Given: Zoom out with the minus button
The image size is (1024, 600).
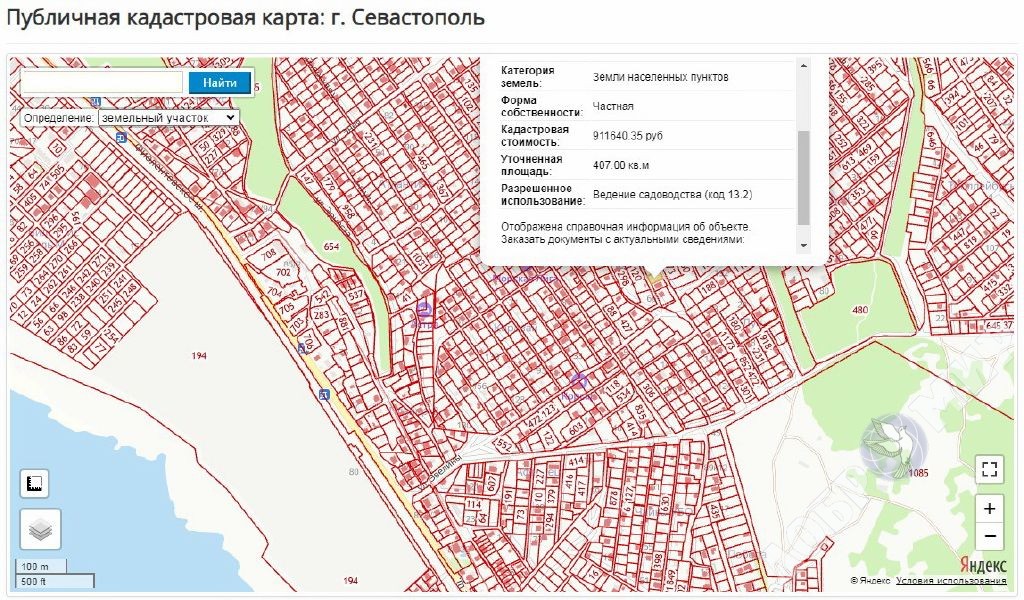Looking at the screenshot, I should 989,537.
